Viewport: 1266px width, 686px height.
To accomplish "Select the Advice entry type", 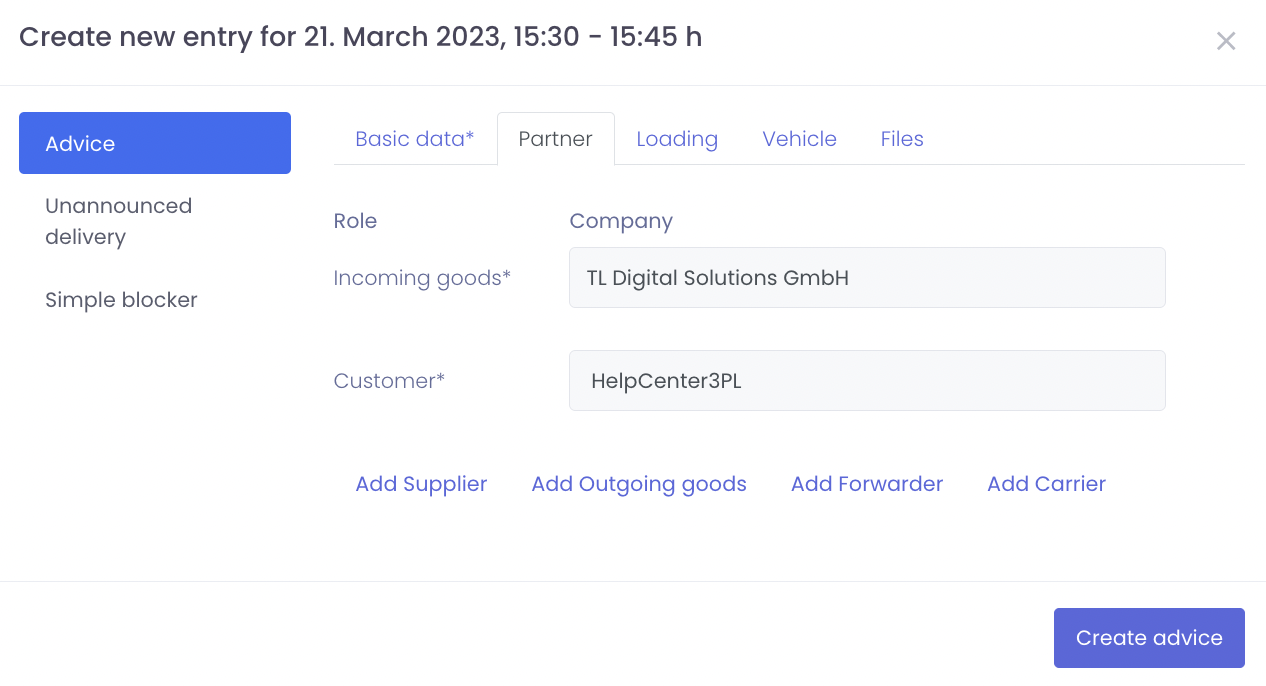I will pyautogui.click(x=155, y=143).
